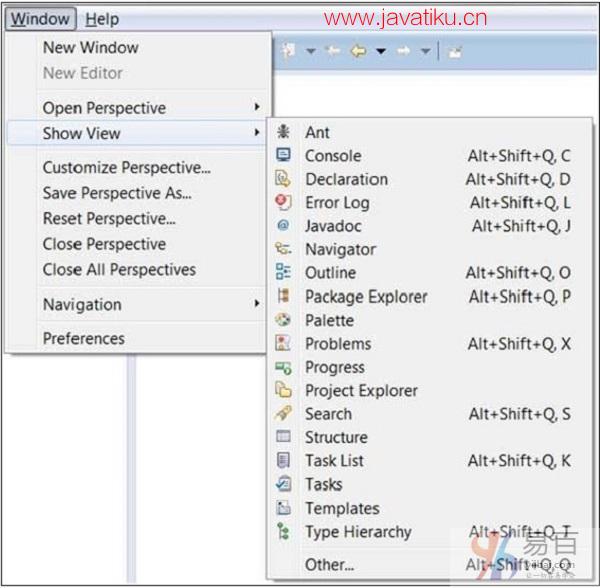Click the Error Log icon
The height and width of the screenshot is (588, 600).
(x=283, y=202)
